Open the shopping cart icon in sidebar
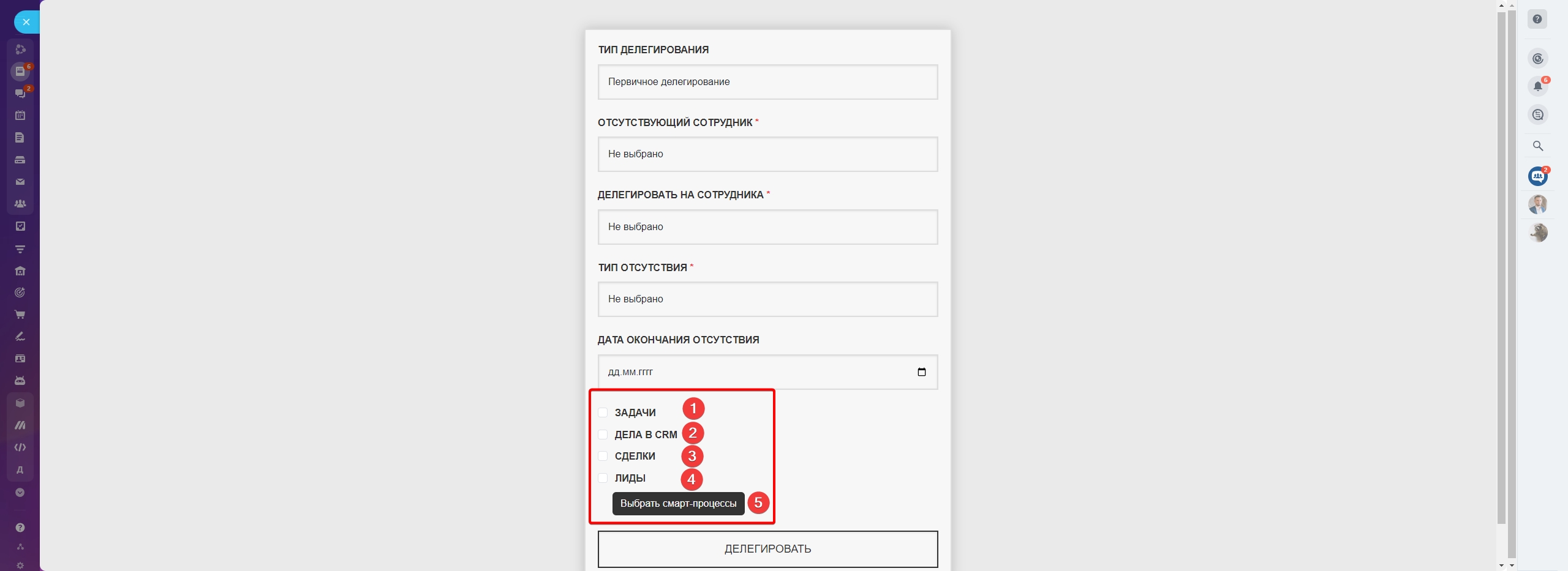This screenshot has height=571, width=1568. (x=20, y=315)
